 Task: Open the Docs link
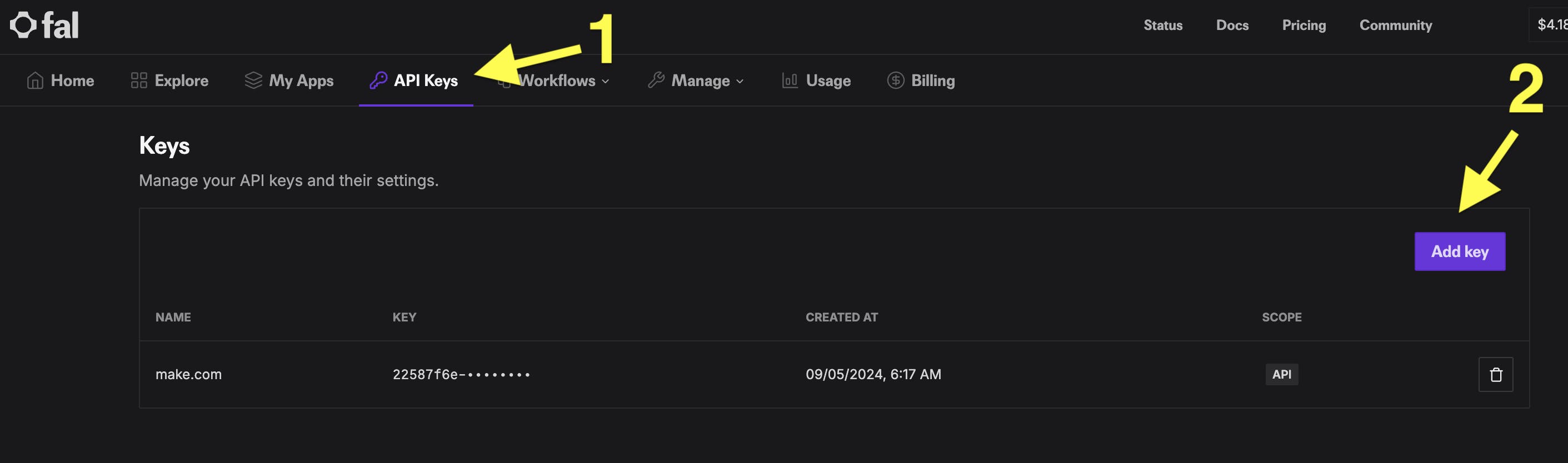[1232, 25]
